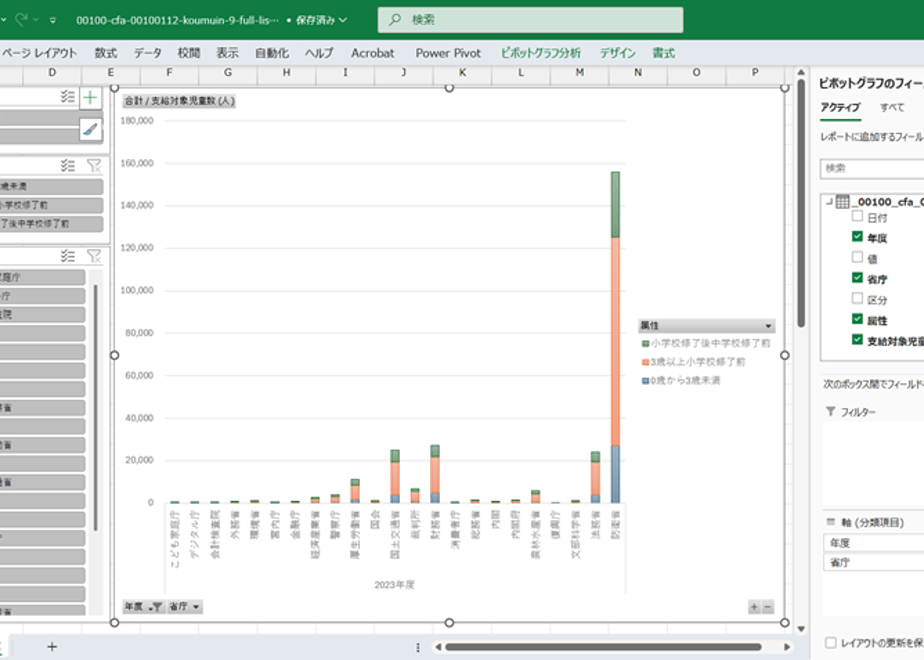924x660 pixels.
Task: Click the magnifier icon in the search box
Action: pos(394,19)
